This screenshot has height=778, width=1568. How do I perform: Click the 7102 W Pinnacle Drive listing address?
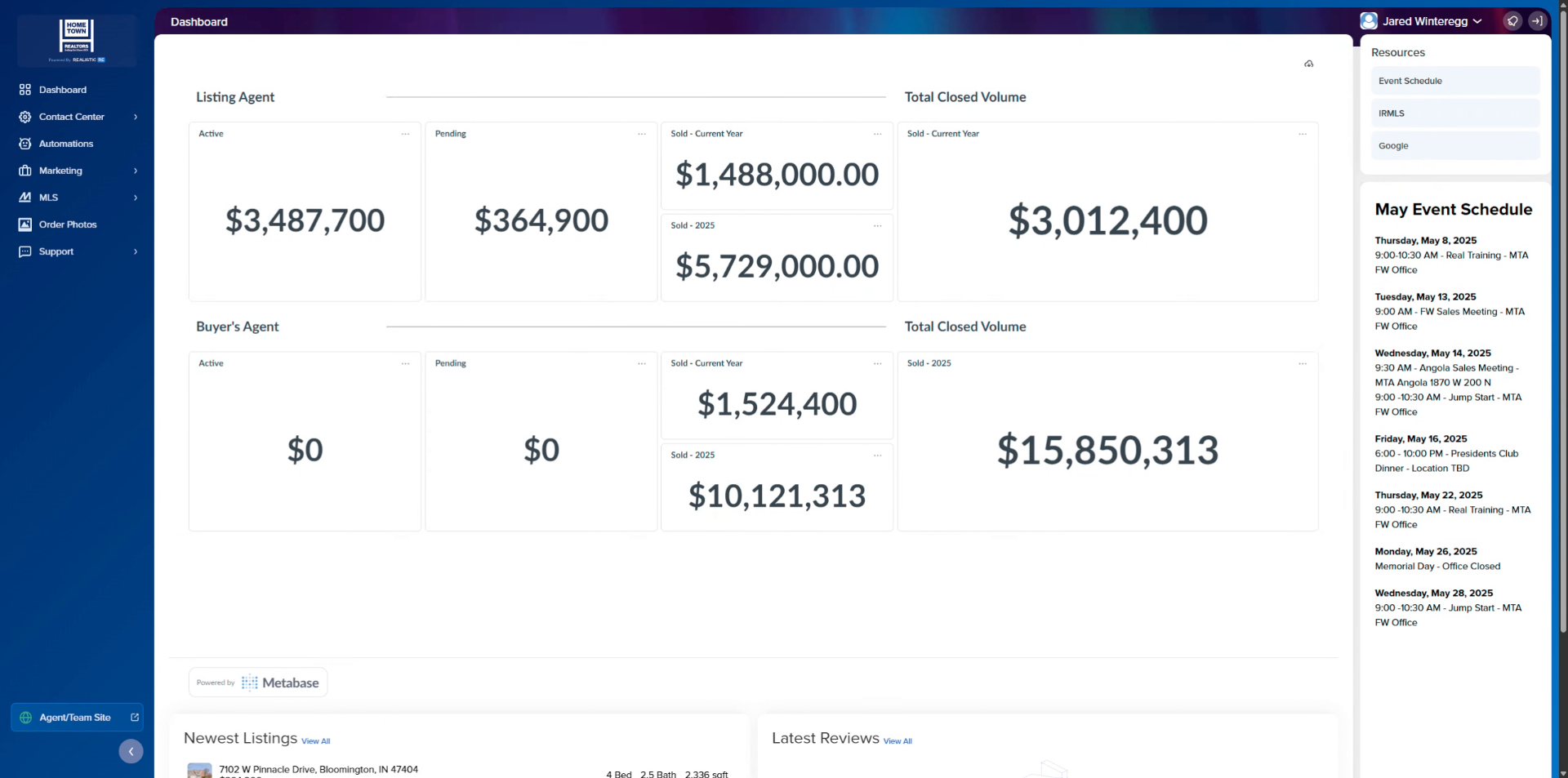318,769
